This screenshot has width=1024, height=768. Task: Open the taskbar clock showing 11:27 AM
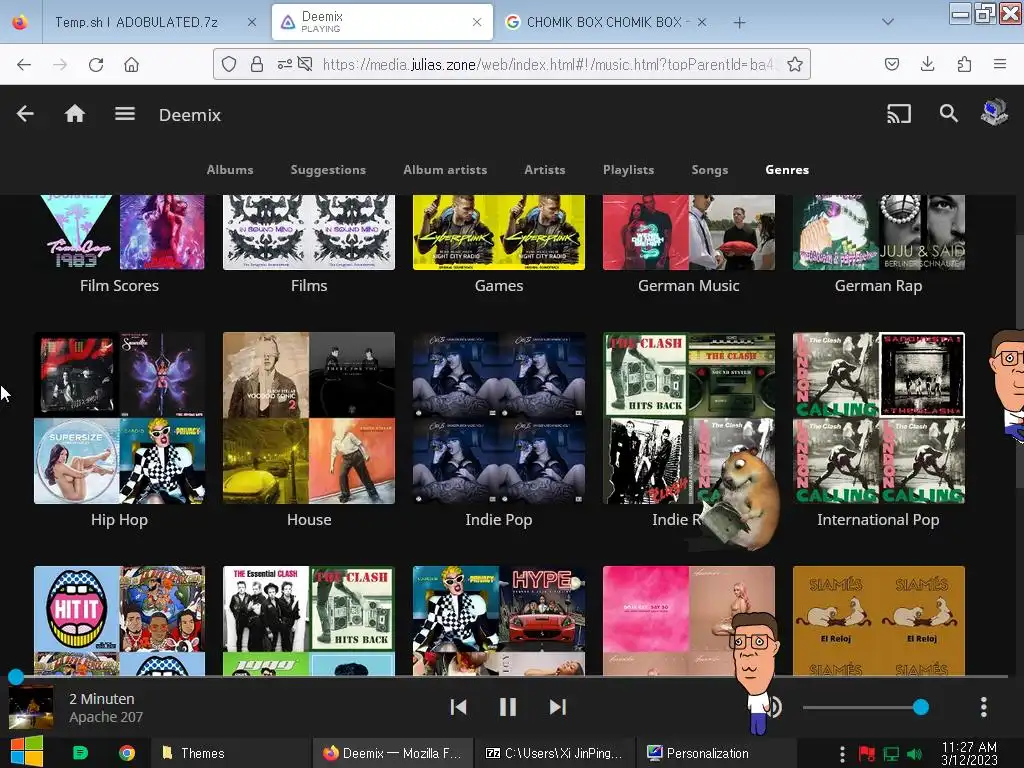point(969,753)
